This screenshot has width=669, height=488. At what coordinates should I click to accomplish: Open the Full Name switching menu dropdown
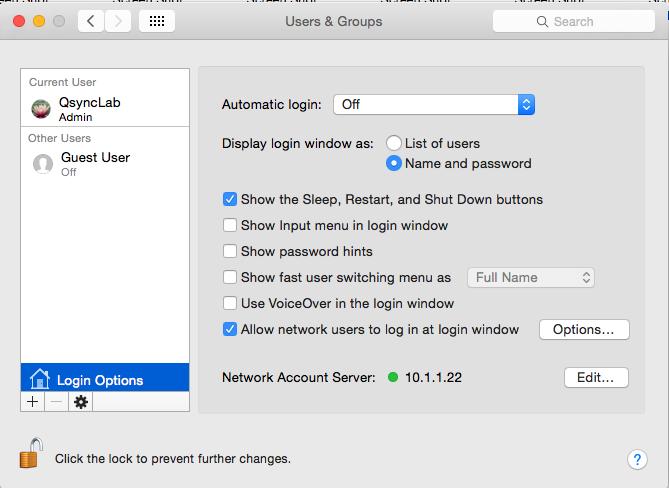(x=531, y=278)
